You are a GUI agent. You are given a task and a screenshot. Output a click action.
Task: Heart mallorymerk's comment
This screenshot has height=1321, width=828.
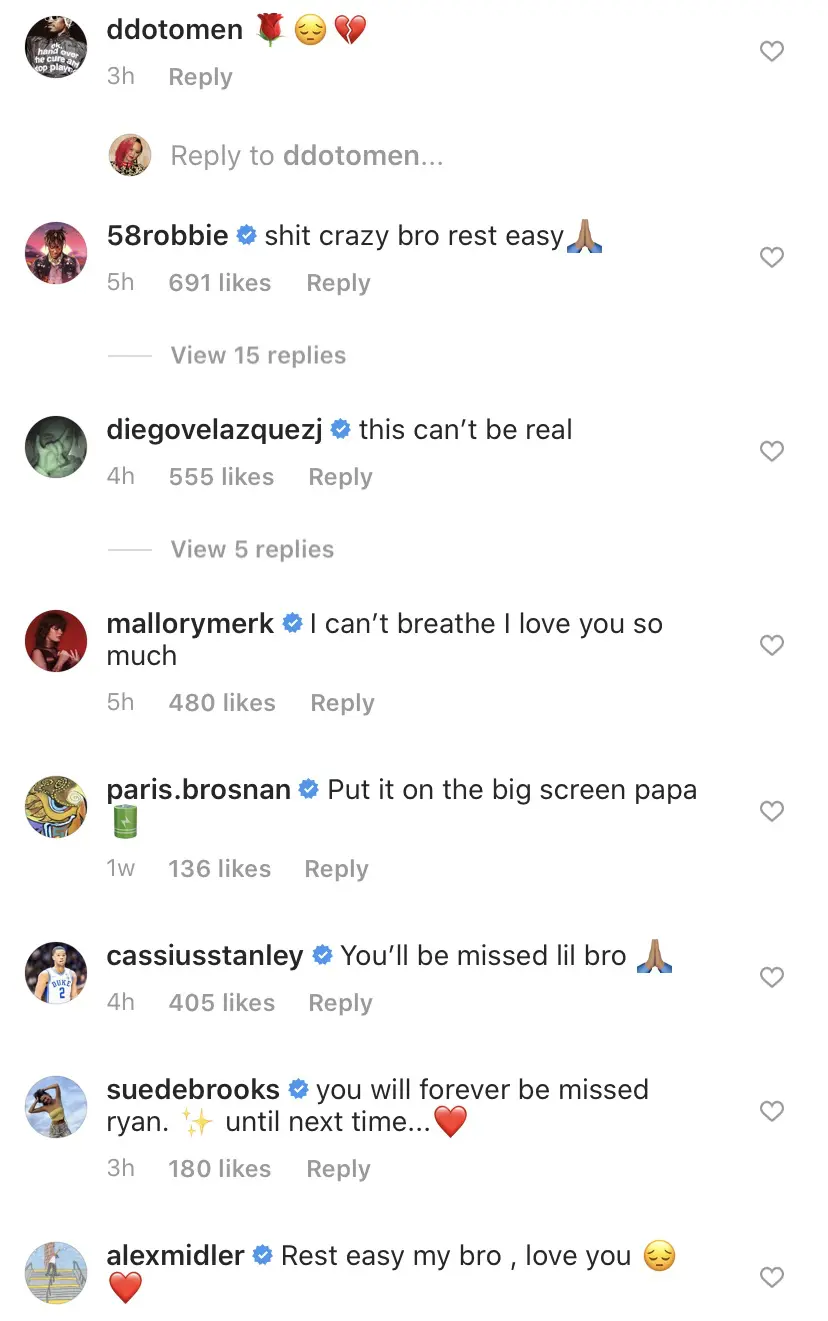[772, 645]
